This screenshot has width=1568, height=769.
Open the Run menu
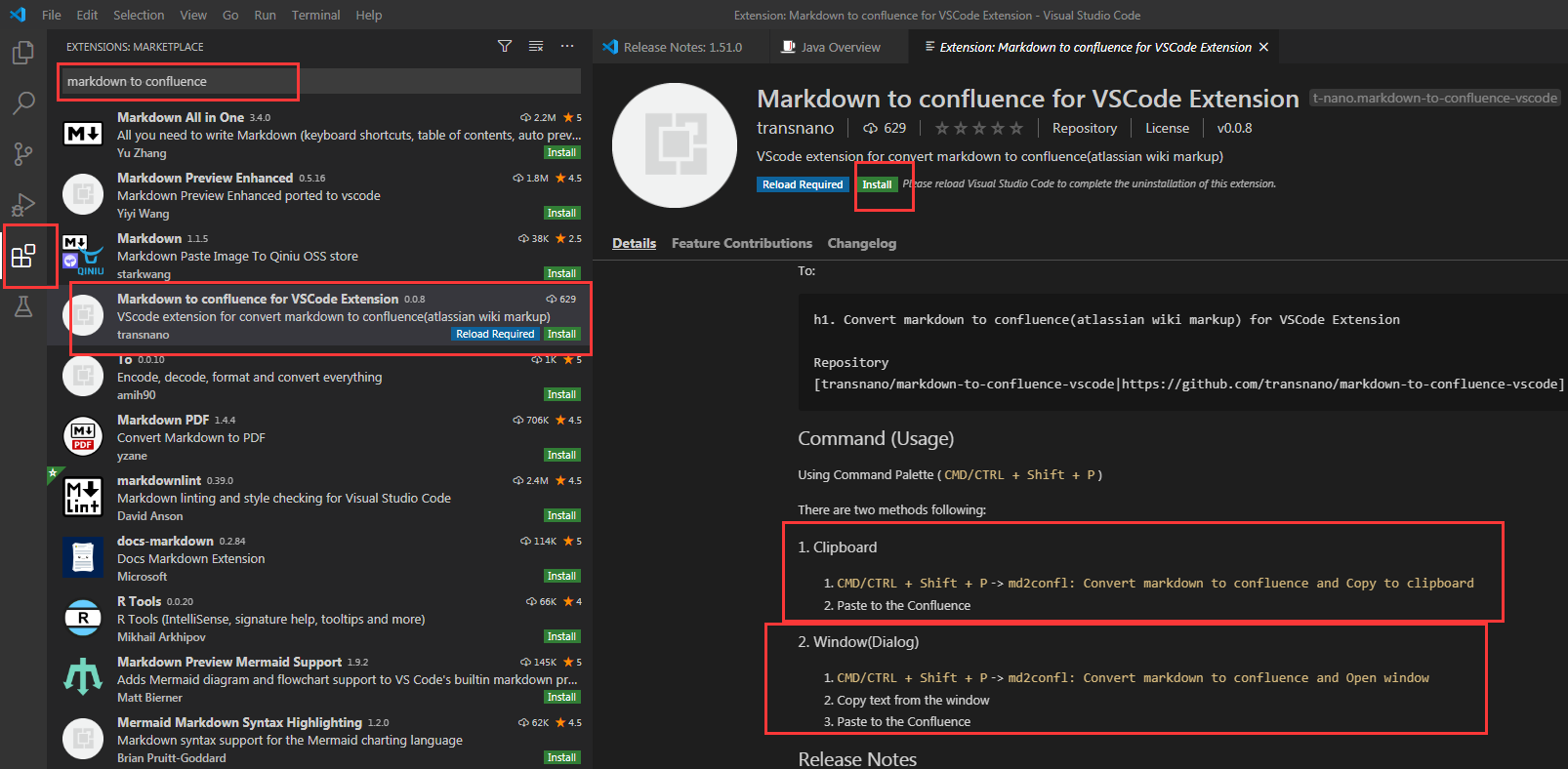click(265, 15)
